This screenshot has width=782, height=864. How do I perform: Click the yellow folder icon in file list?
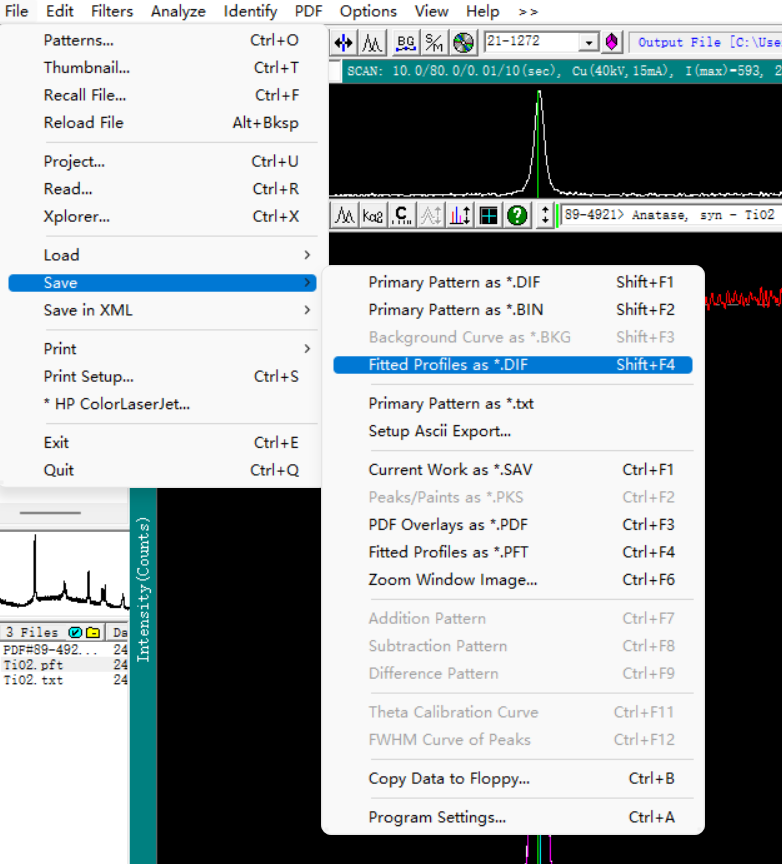tap(92, 632)
